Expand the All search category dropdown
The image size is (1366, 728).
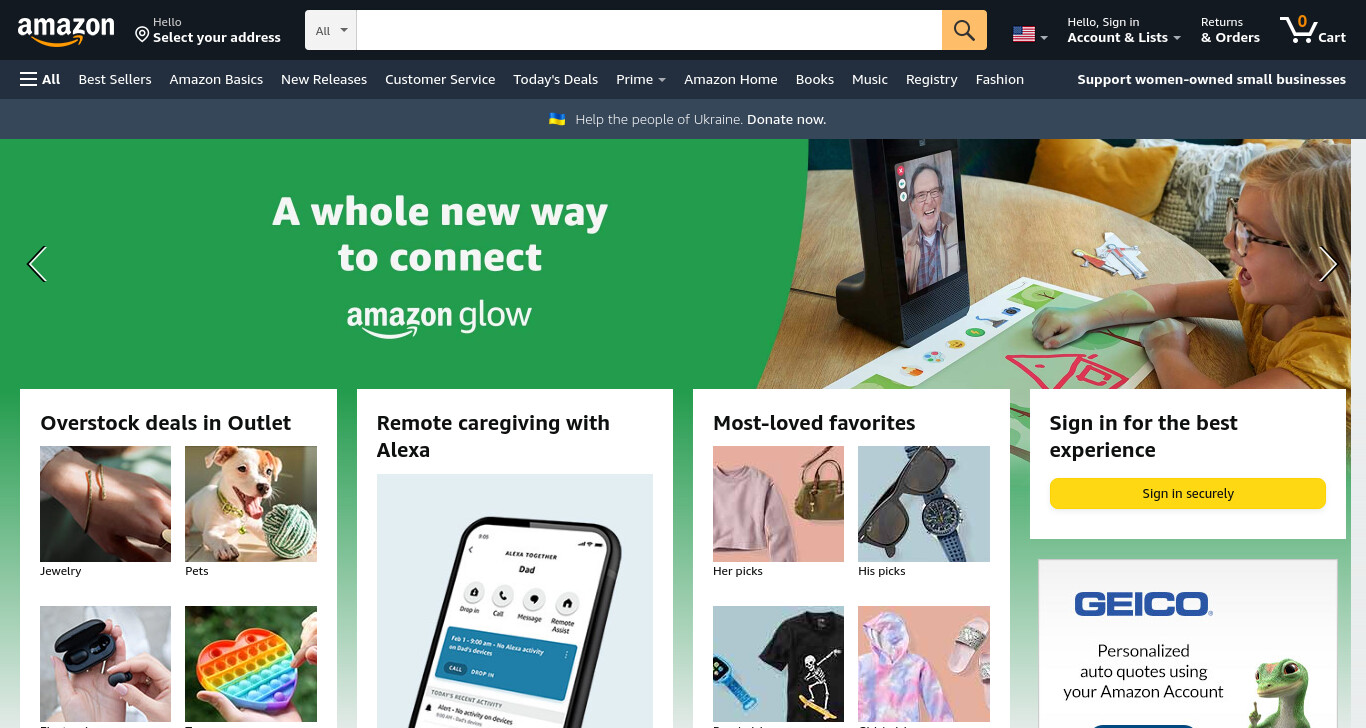[331, 30]
